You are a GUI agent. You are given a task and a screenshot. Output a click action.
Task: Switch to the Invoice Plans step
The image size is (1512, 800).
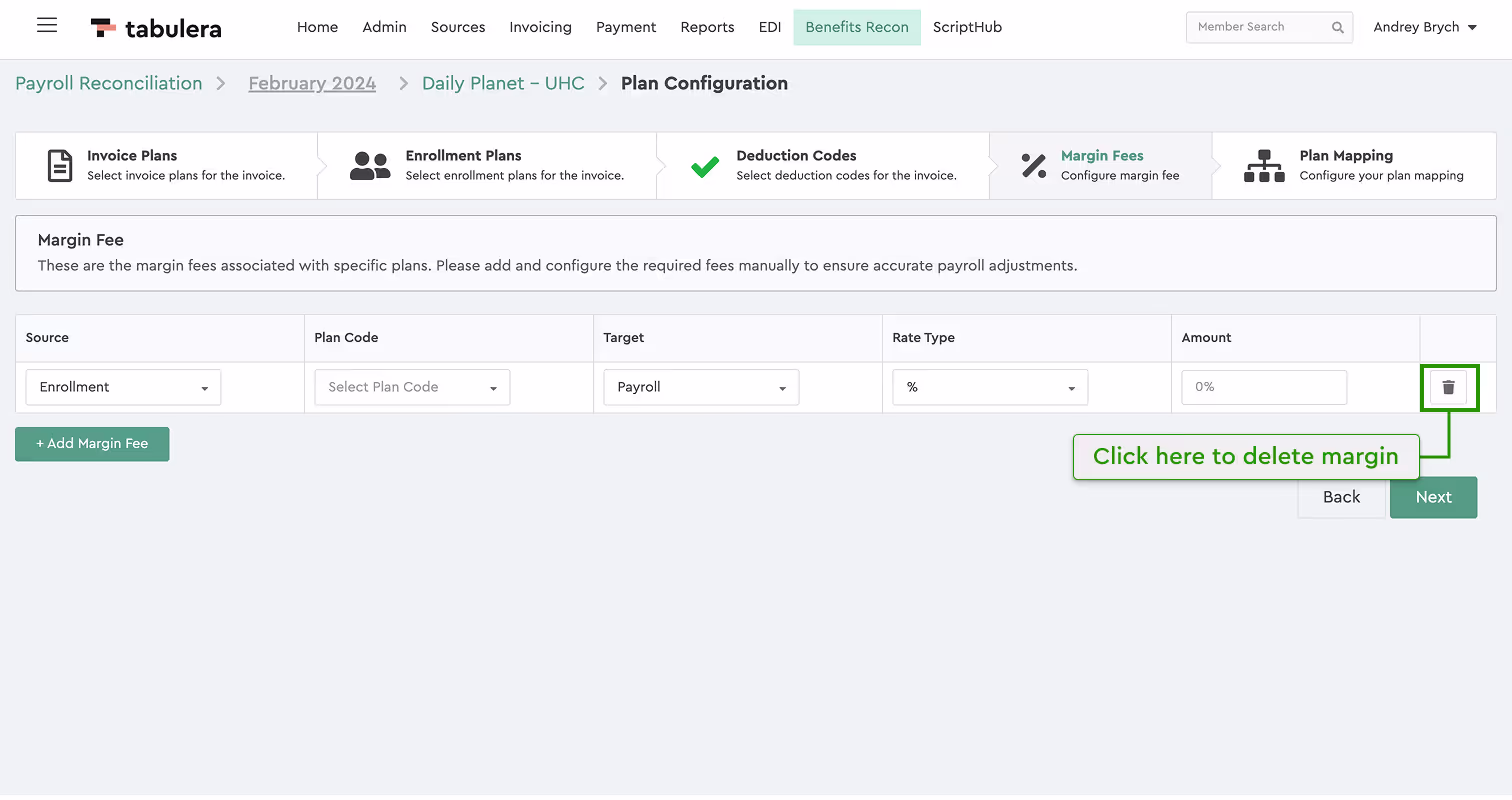(166, 165)
